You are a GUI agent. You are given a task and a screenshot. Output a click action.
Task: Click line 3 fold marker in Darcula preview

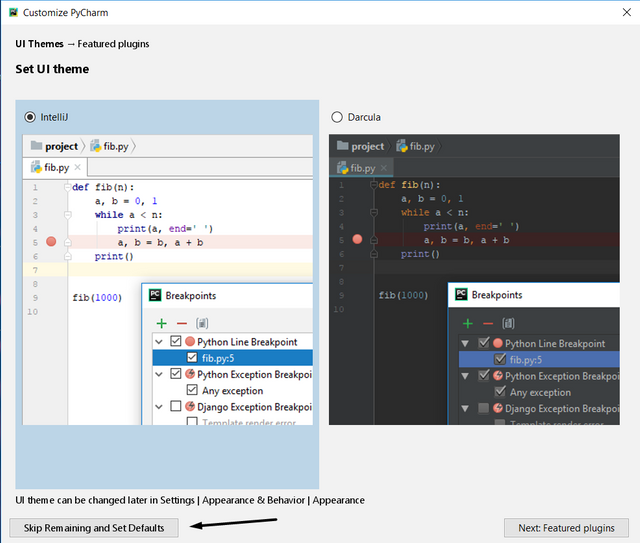[x=373, y=212]
